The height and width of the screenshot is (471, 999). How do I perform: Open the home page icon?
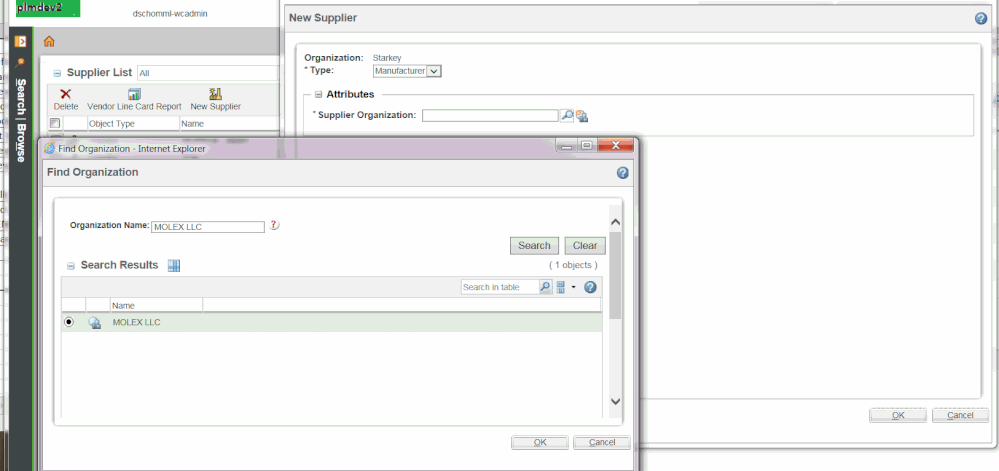[49, 41]
